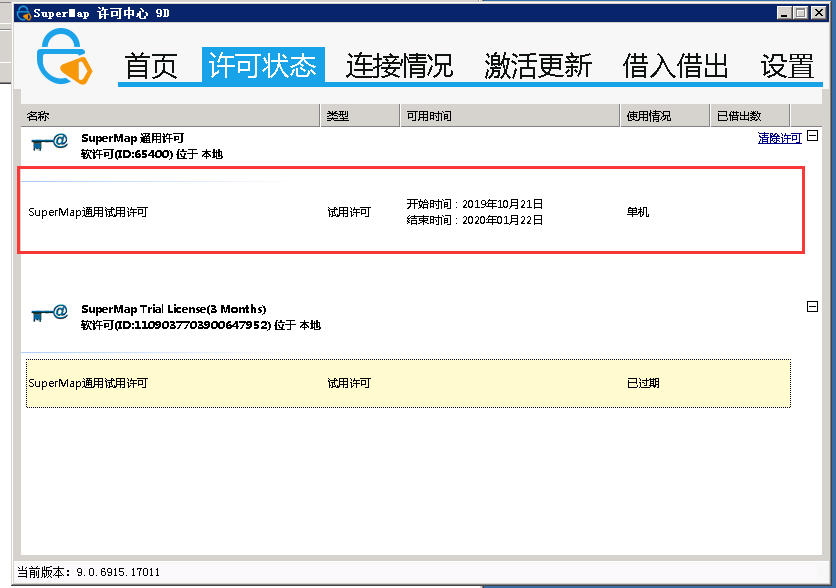Go to the 借入借出 tab
The height and width of the screenshot is (588, 836).
coord(676,66)
